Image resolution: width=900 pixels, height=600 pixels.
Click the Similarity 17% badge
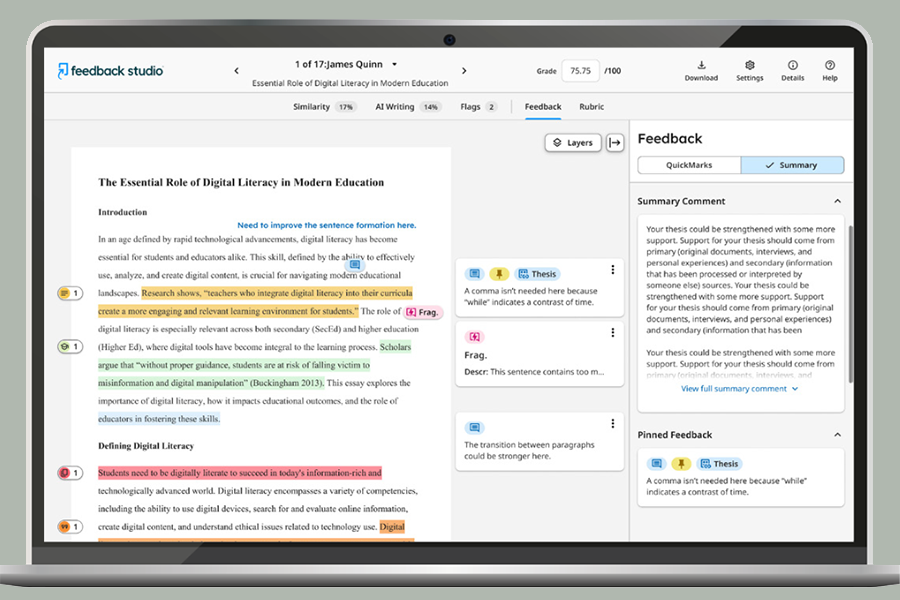346,107
